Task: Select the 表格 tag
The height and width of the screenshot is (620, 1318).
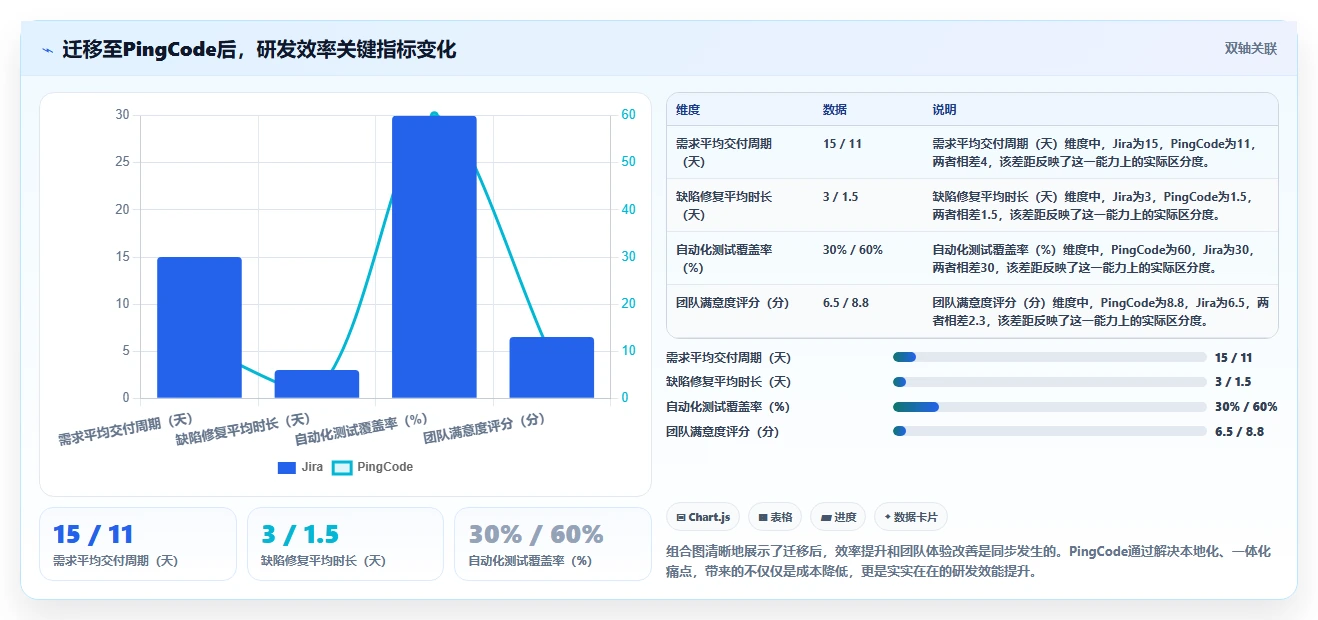Action: 775,517
